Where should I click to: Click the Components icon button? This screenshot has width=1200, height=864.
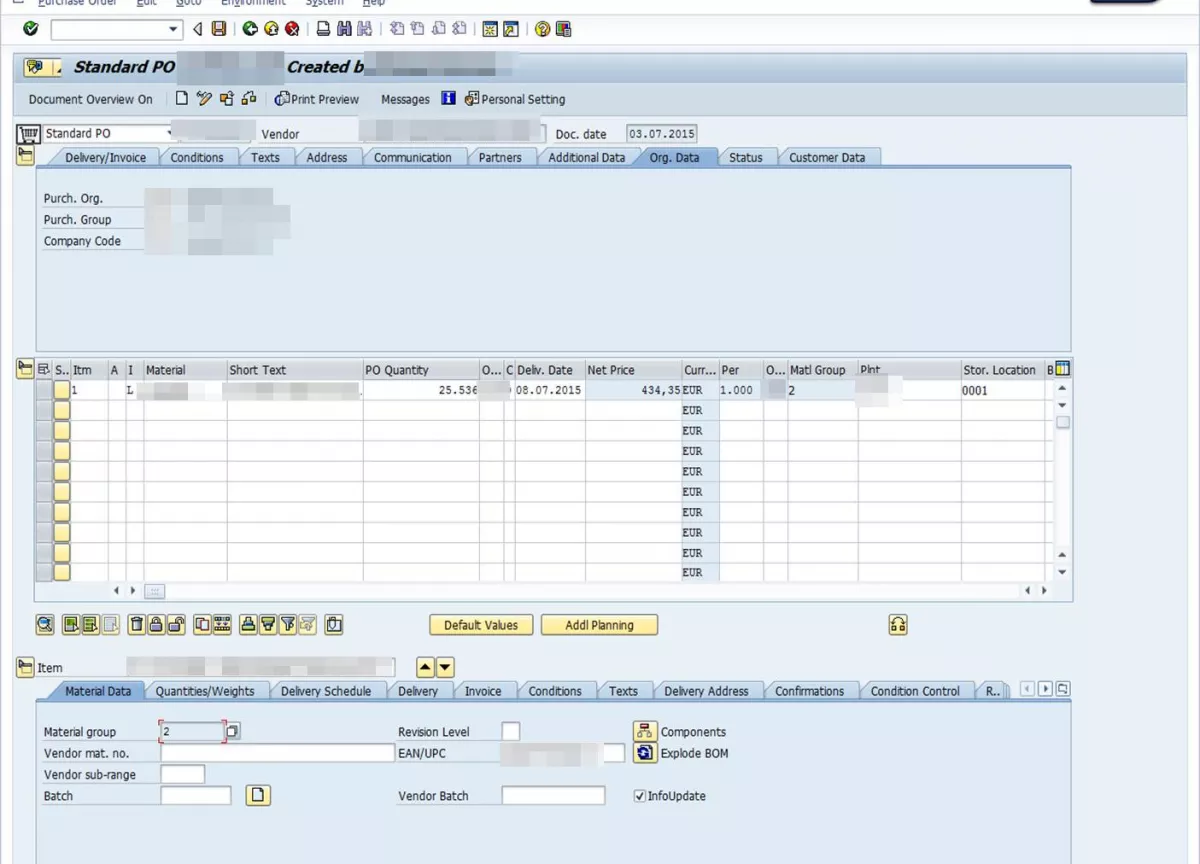pyautogui.click(x=644, y=732)
